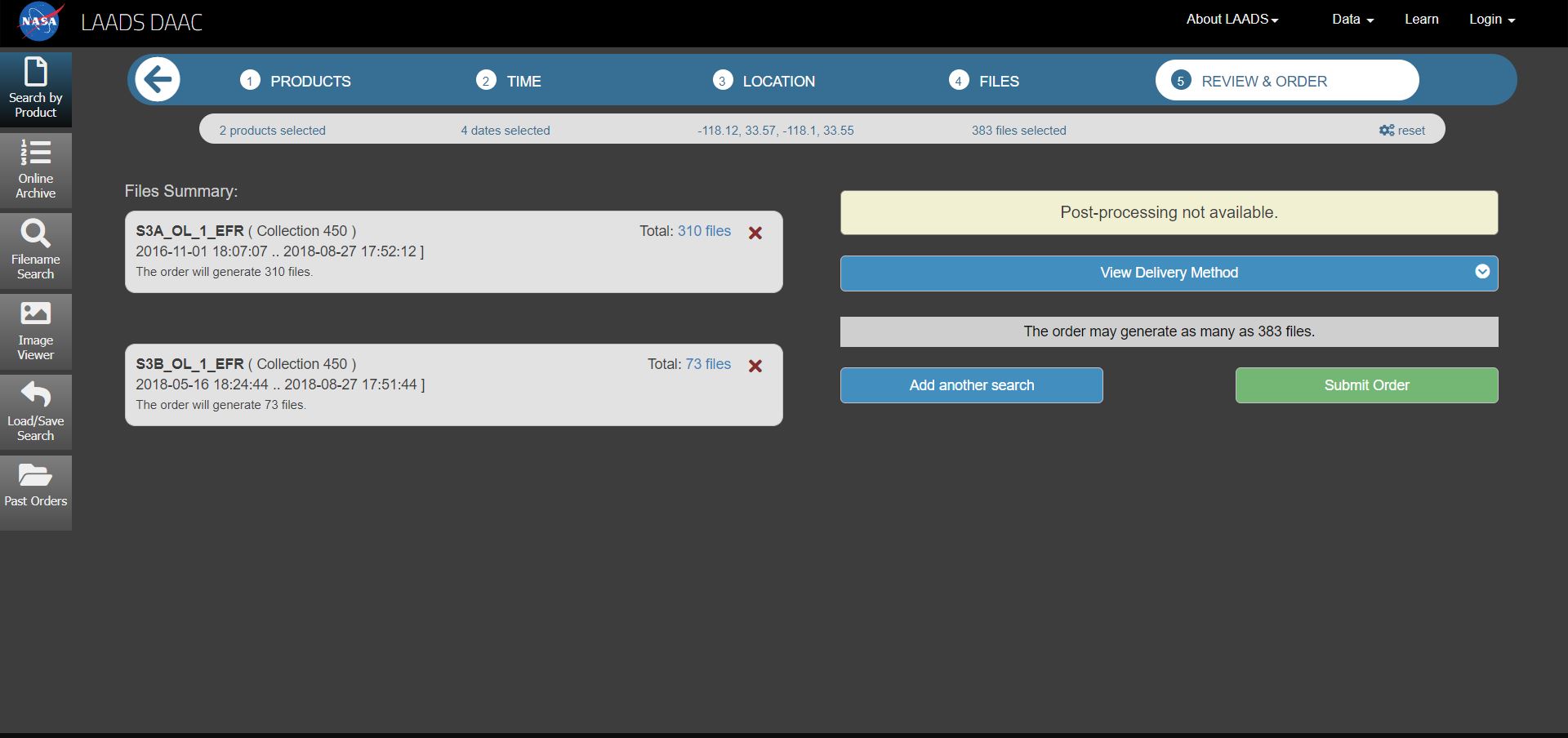Click the 4 dates selected link
This screenshot has width=1568, height=738.
point(506,131)
